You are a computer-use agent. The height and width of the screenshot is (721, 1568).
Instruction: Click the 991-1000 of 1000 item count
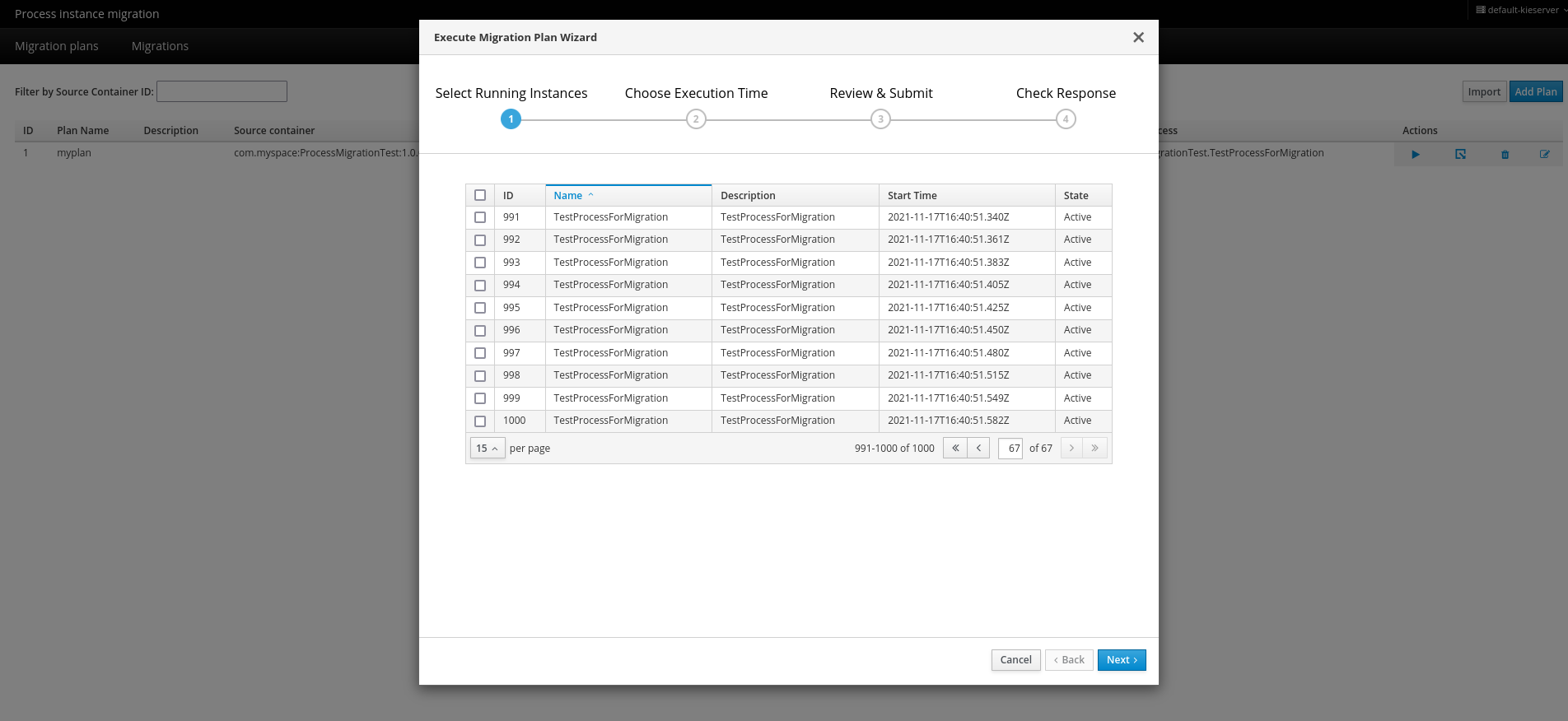click(894, 449)
